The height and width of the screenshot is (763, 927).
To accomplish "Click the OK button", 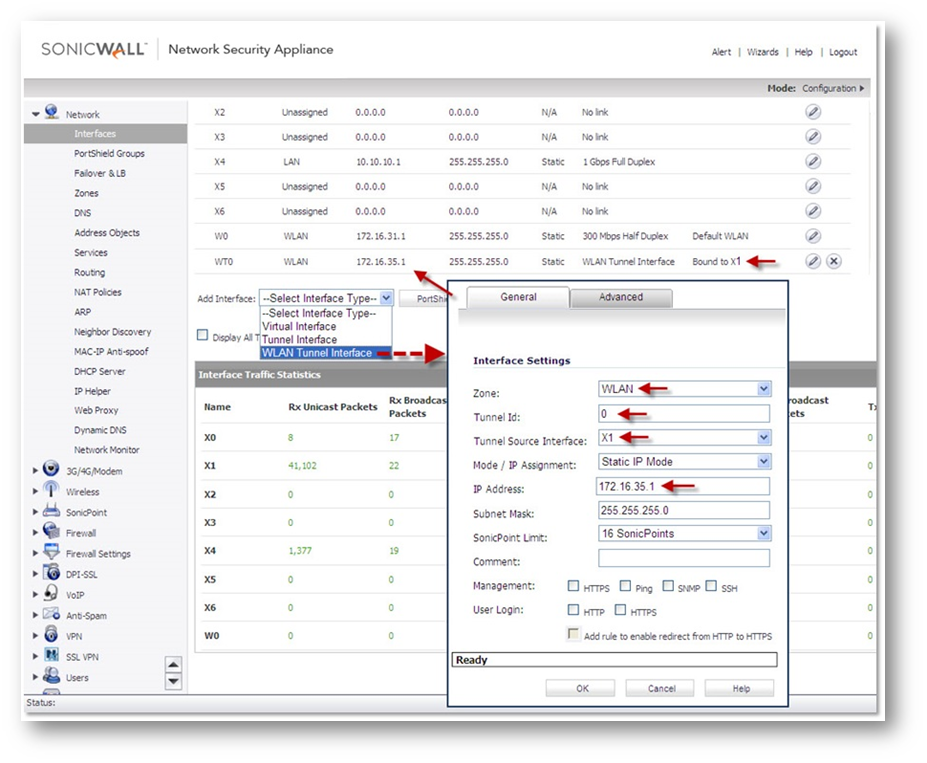I will coord(581,688).
